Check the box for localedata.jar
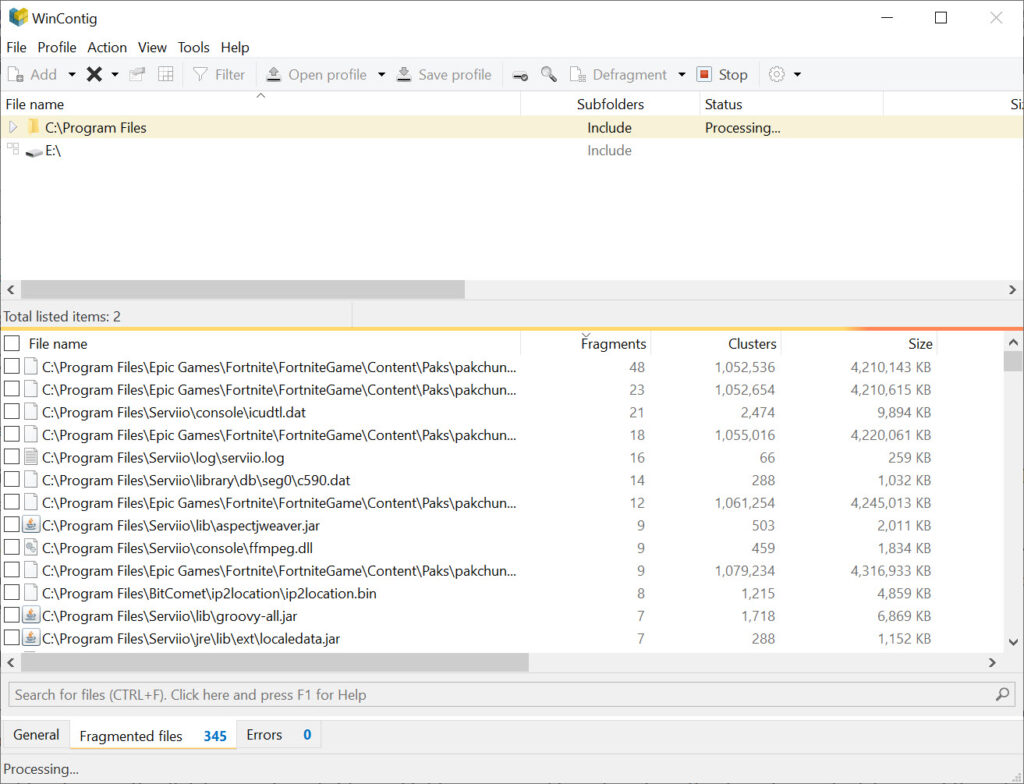 click(12, 638)
